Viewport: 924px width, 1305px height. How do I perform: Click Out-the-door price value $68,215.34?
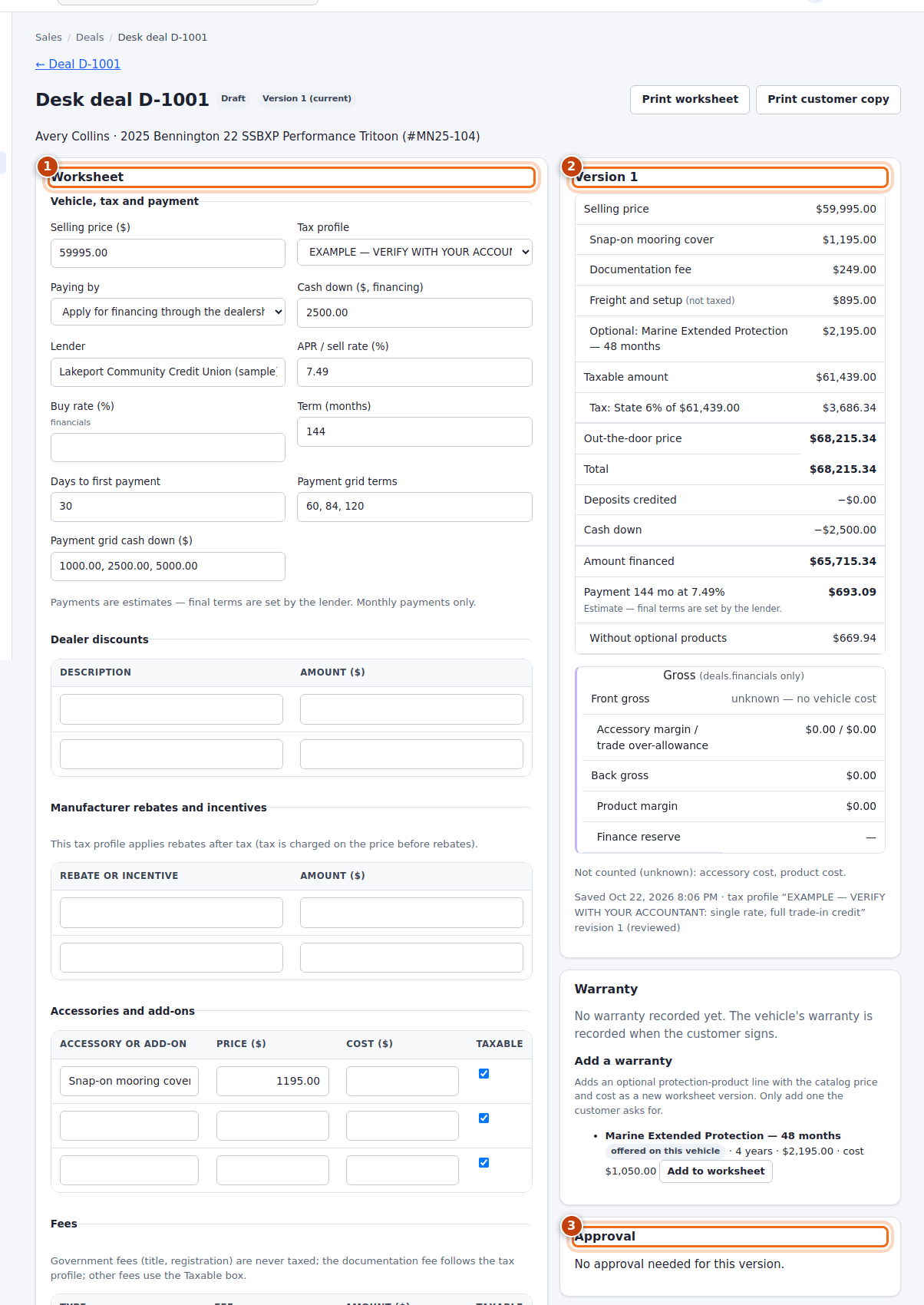[x=843, y=439]
